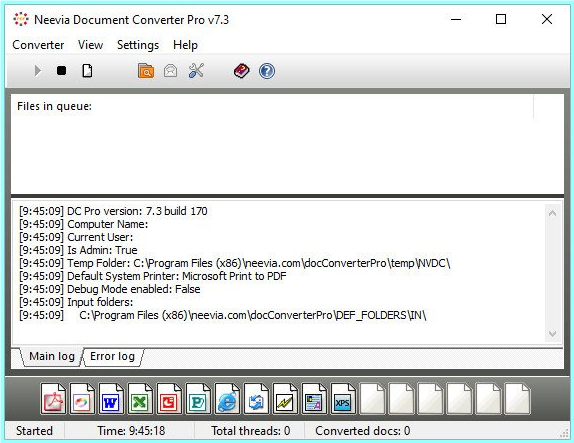Click the Internet Explorer document icon
Viewport: 574px width, 443px height.
[227, 399]
